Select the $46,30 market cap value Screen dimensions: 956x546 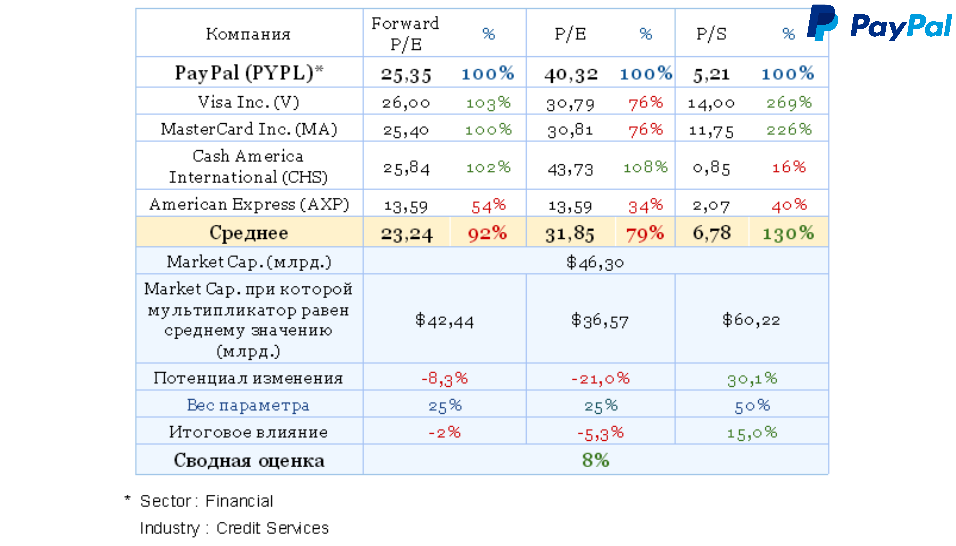tap(595, 262)
